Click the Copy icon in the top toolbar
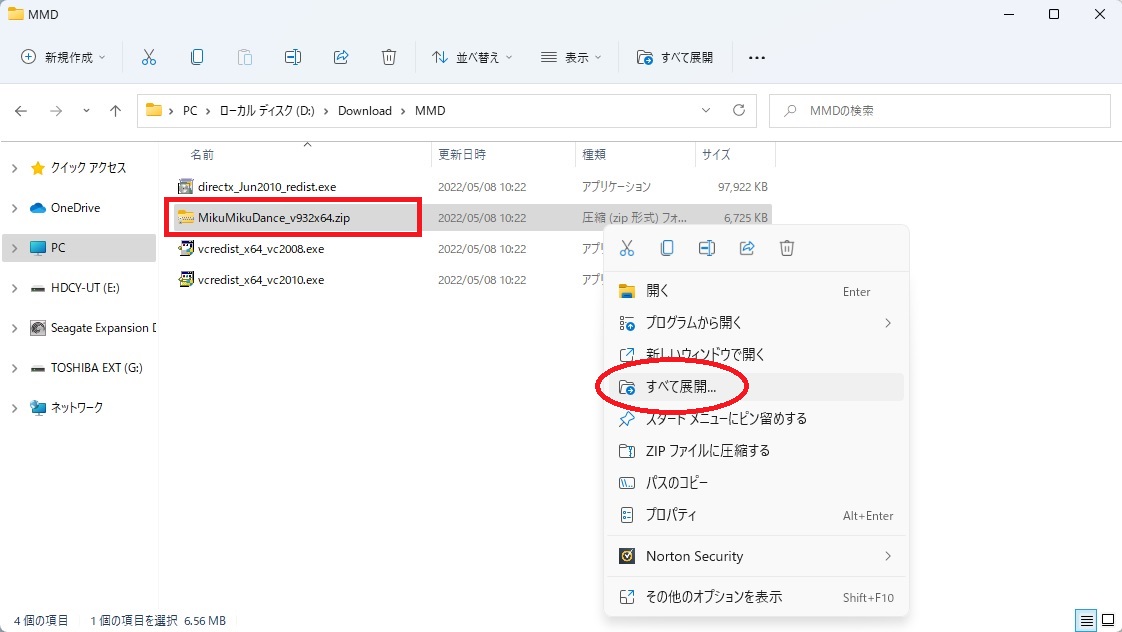This screenshot has width=1122, height=632. (197, 57)
